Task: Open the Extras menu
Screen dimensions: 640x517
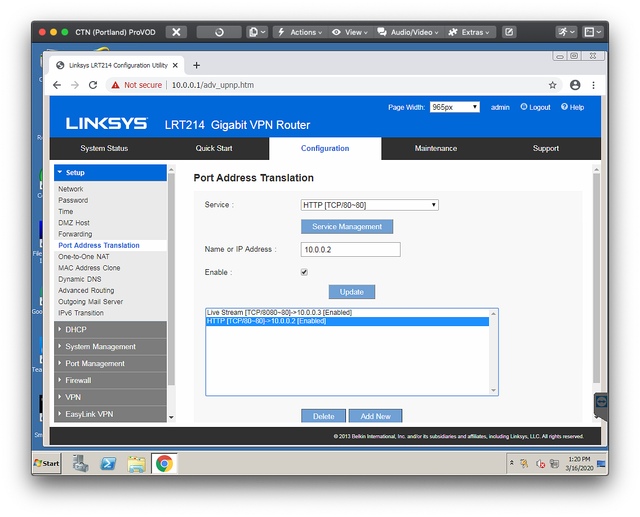Action: pos(469,32)
